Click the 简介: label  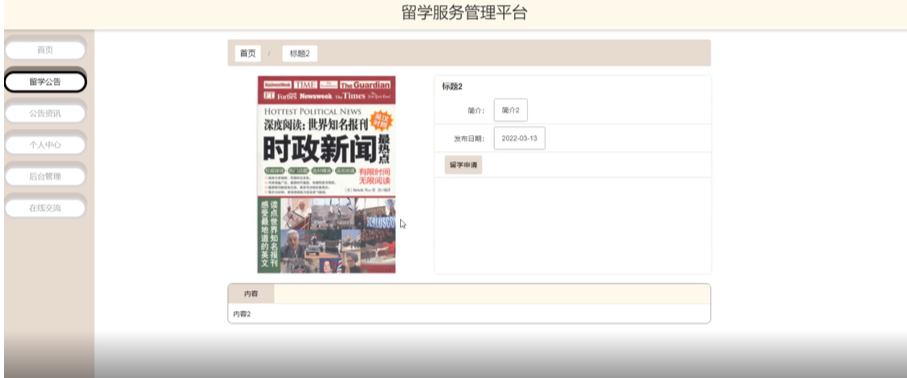pyautogui.click(x=476, y=110)
